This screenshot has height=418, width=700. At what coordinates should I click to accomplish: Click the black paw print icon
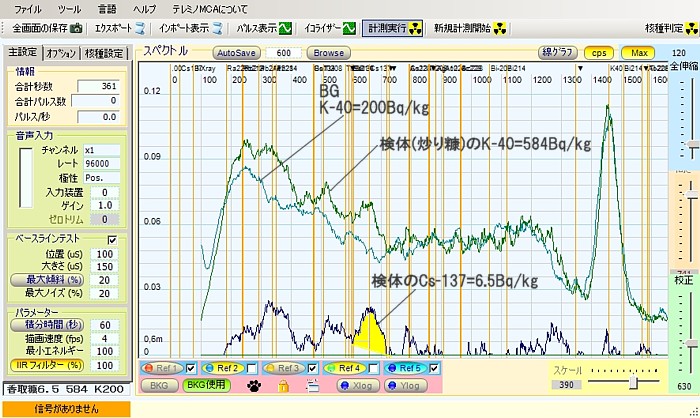click(x=254, y=385)
